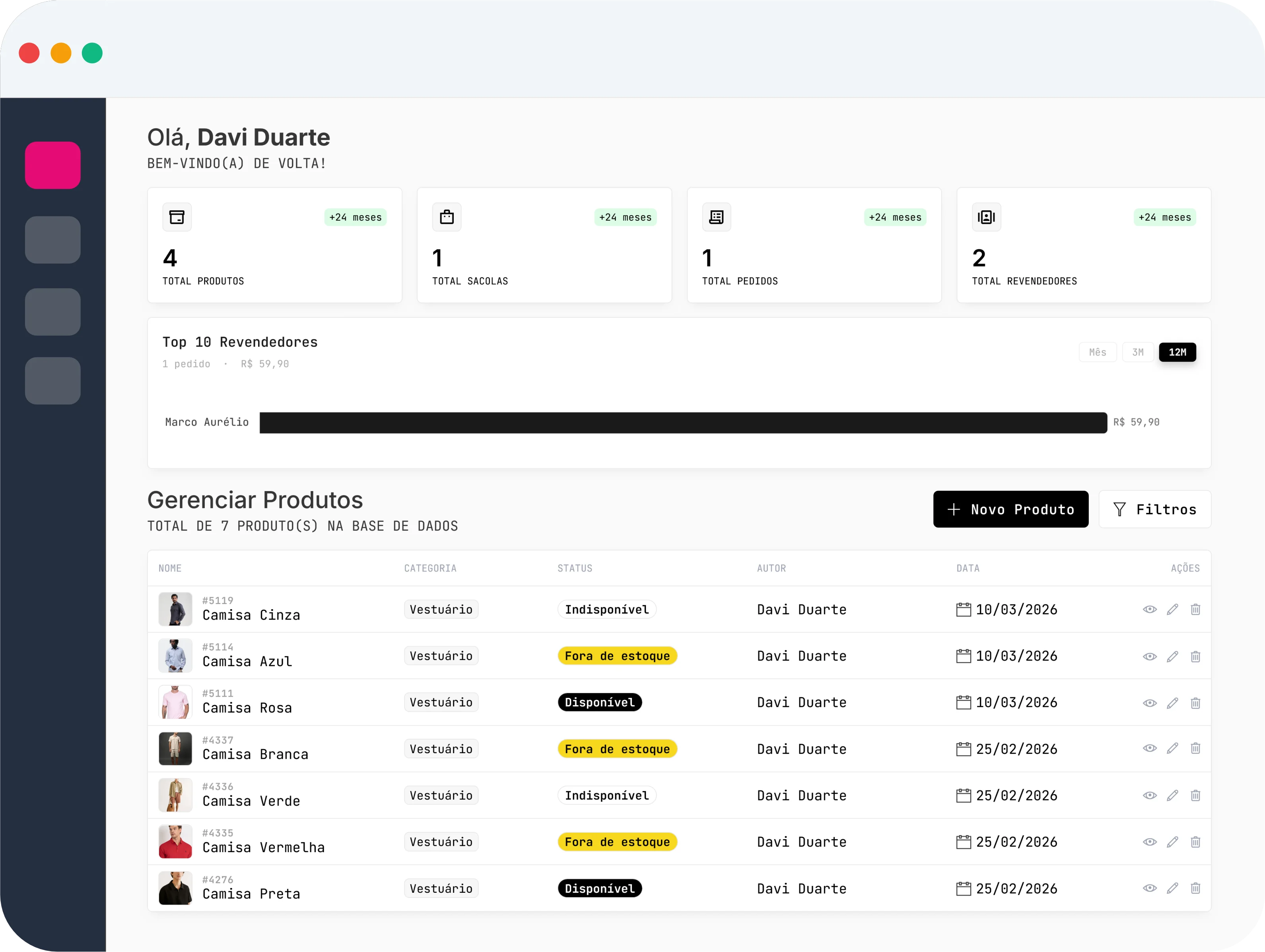
Task: Click the edit pencil for Camisa Cinza
Action: (1172, 610)
